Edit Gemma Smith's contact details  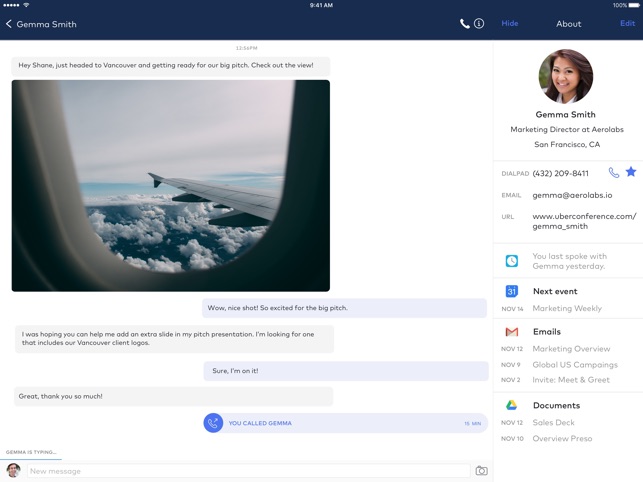[x=627, y=23]
